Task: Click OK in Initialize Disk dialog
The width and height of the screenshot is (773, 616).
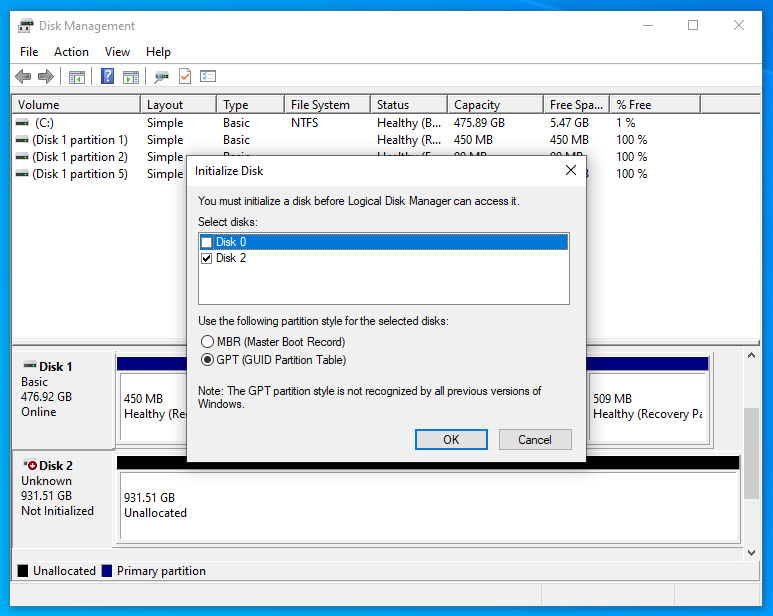Action: tap(451, 440)
